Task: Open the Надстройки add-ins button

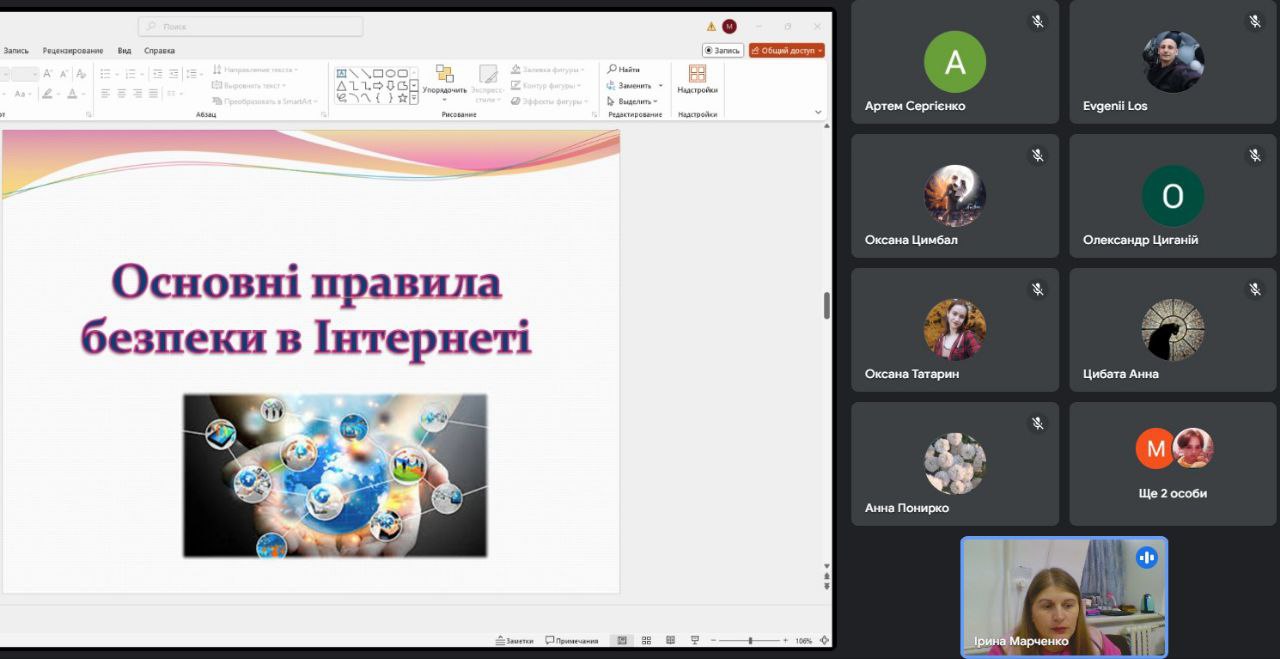Action: point(697,79)
